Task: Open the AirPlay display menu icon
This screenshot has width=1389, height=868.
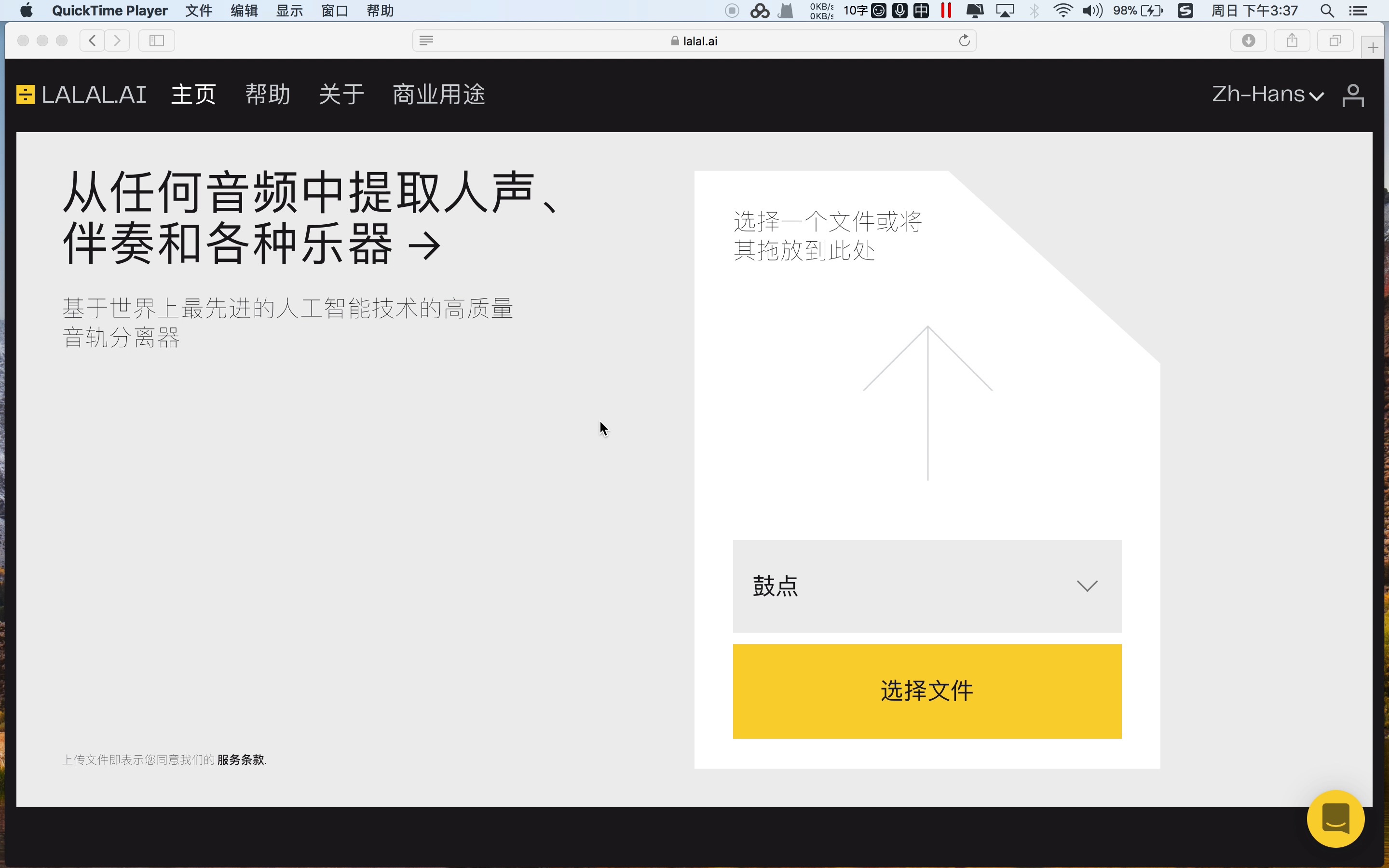Action: coord(1005,10)
